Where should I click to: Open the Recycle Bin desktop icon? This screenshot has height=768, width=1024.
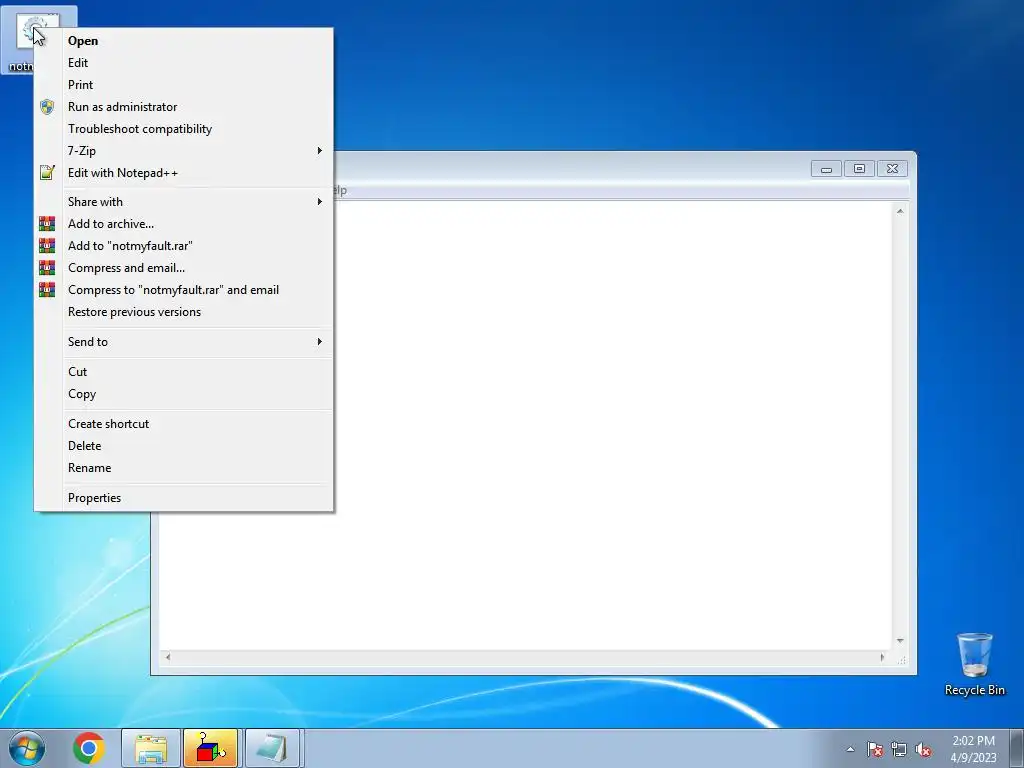tap(974, 664)
